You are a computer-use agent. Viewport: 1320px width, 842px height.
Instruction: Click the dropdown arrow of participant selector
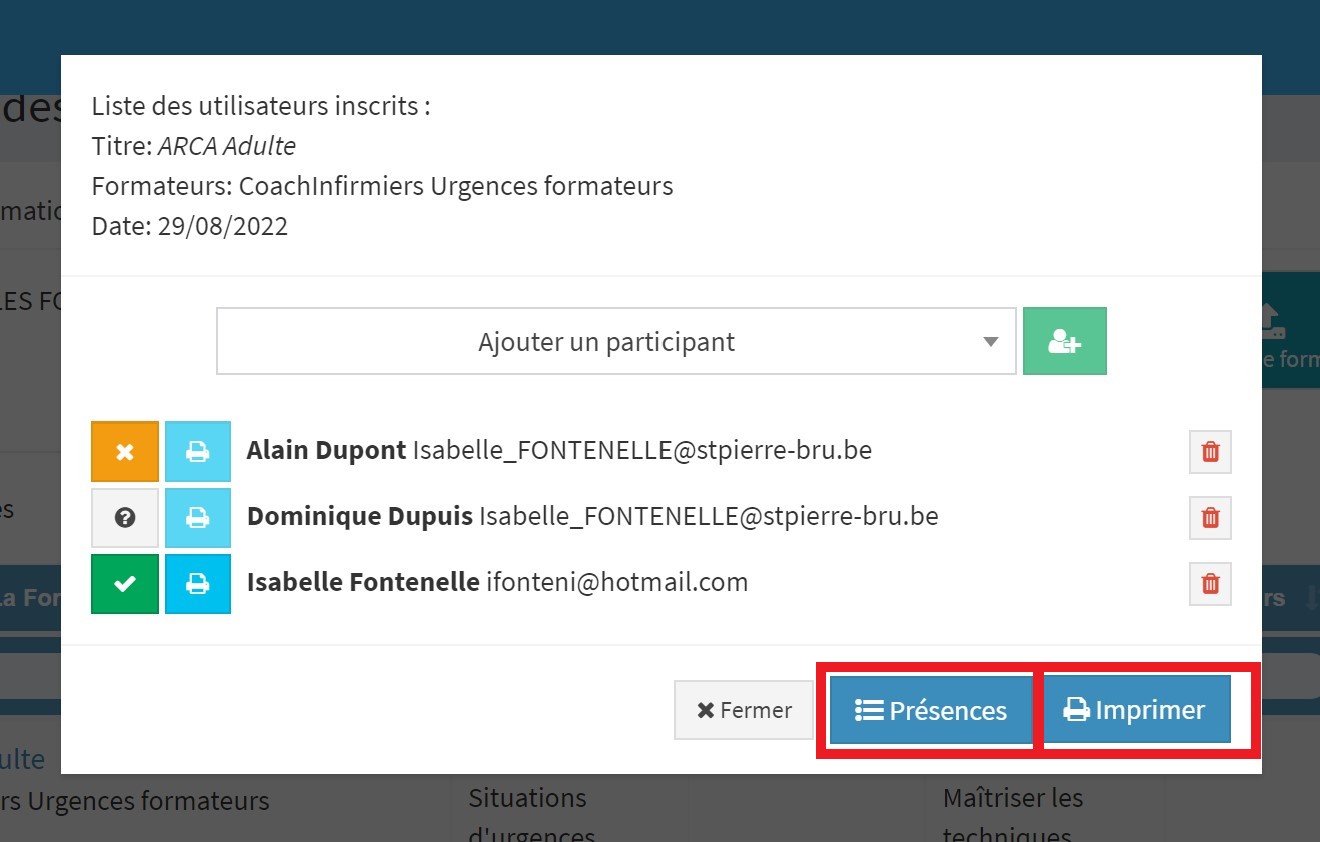(x=991, y=342)
